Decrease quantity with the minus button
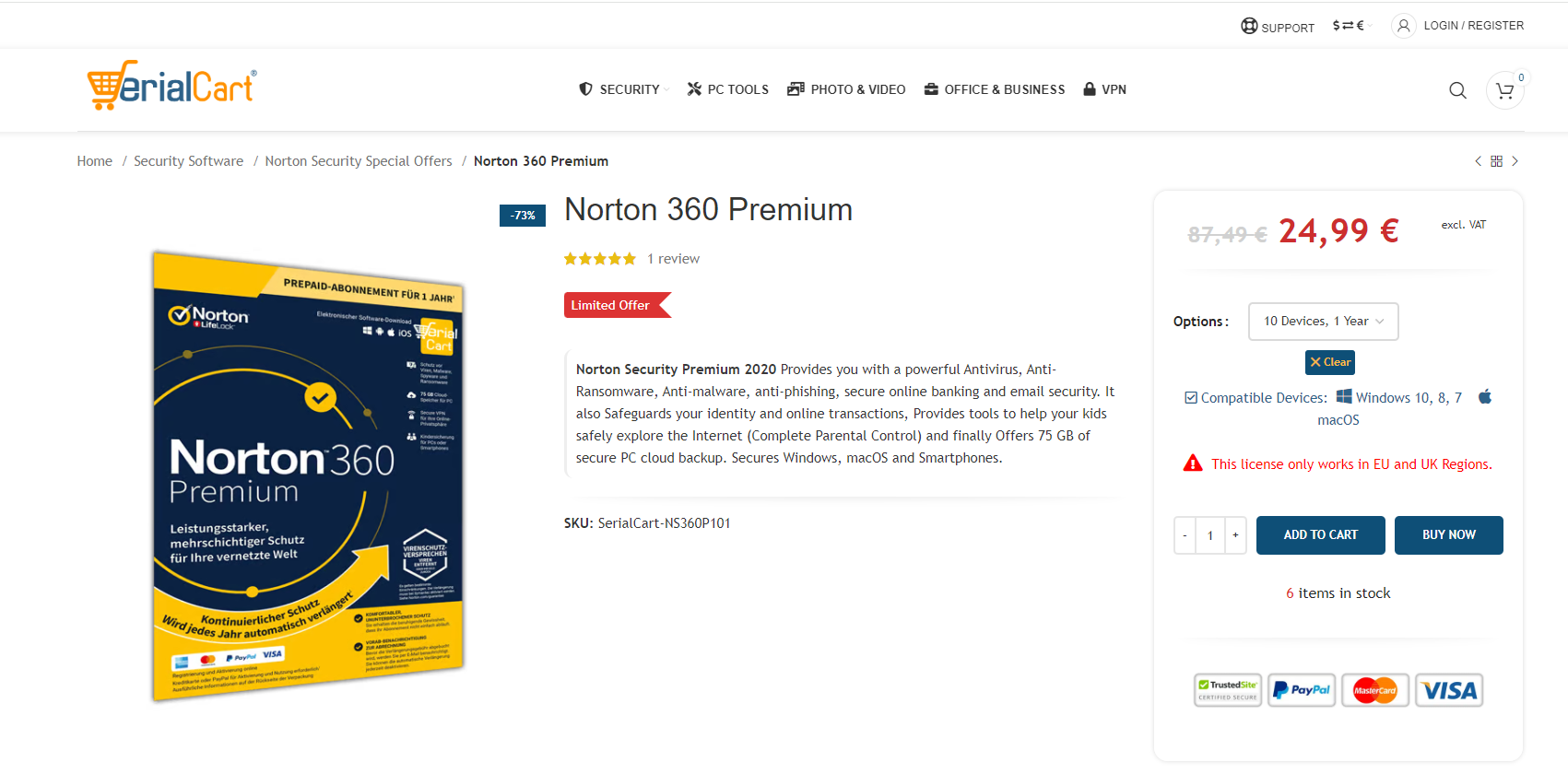Image resolution: width=1568 pixels, height=774 pixels. tap(1185, 535)
